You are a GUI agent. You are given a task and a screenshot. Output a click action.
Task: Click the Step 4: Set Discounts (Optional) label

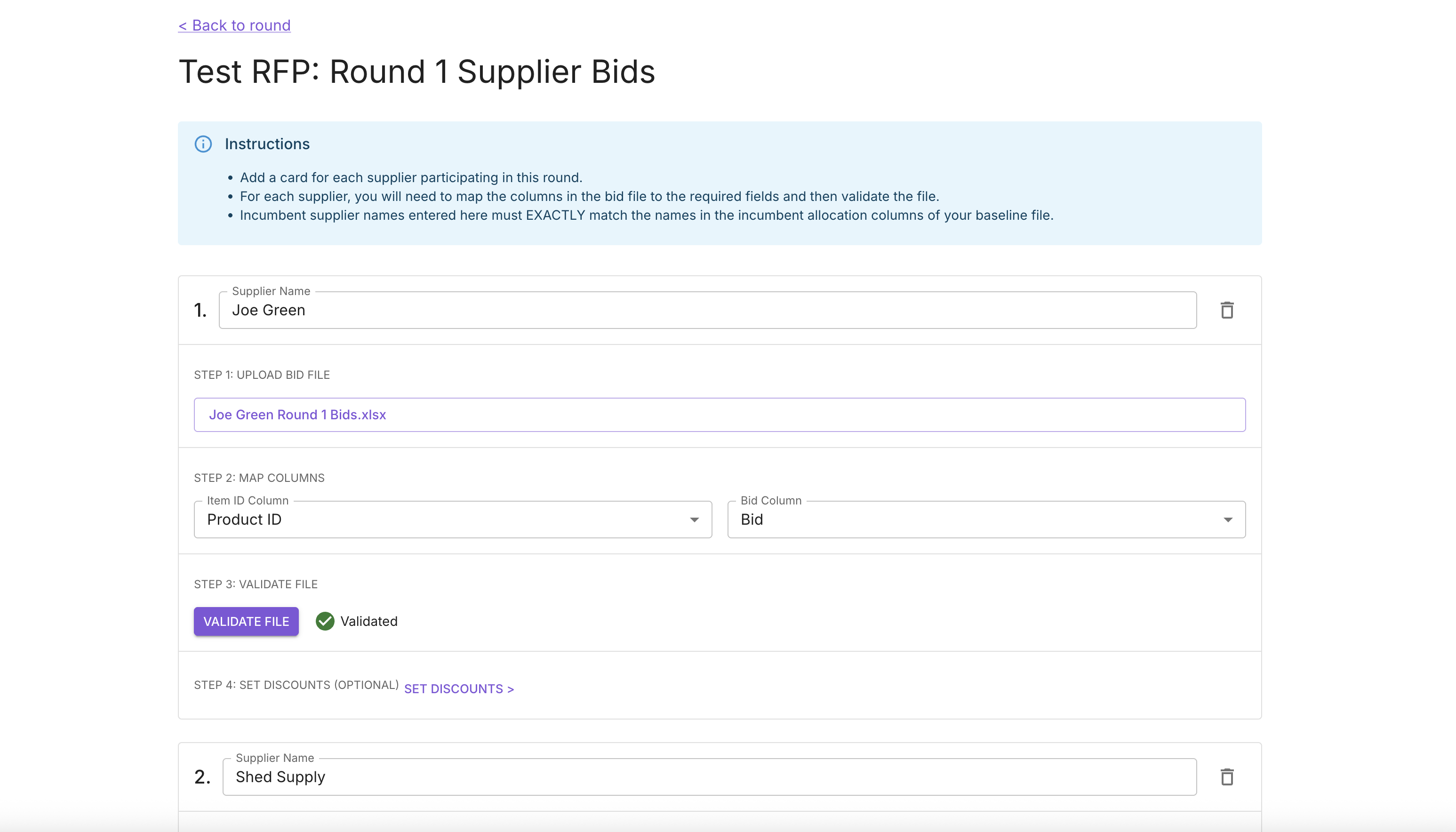tap(296, 685)
